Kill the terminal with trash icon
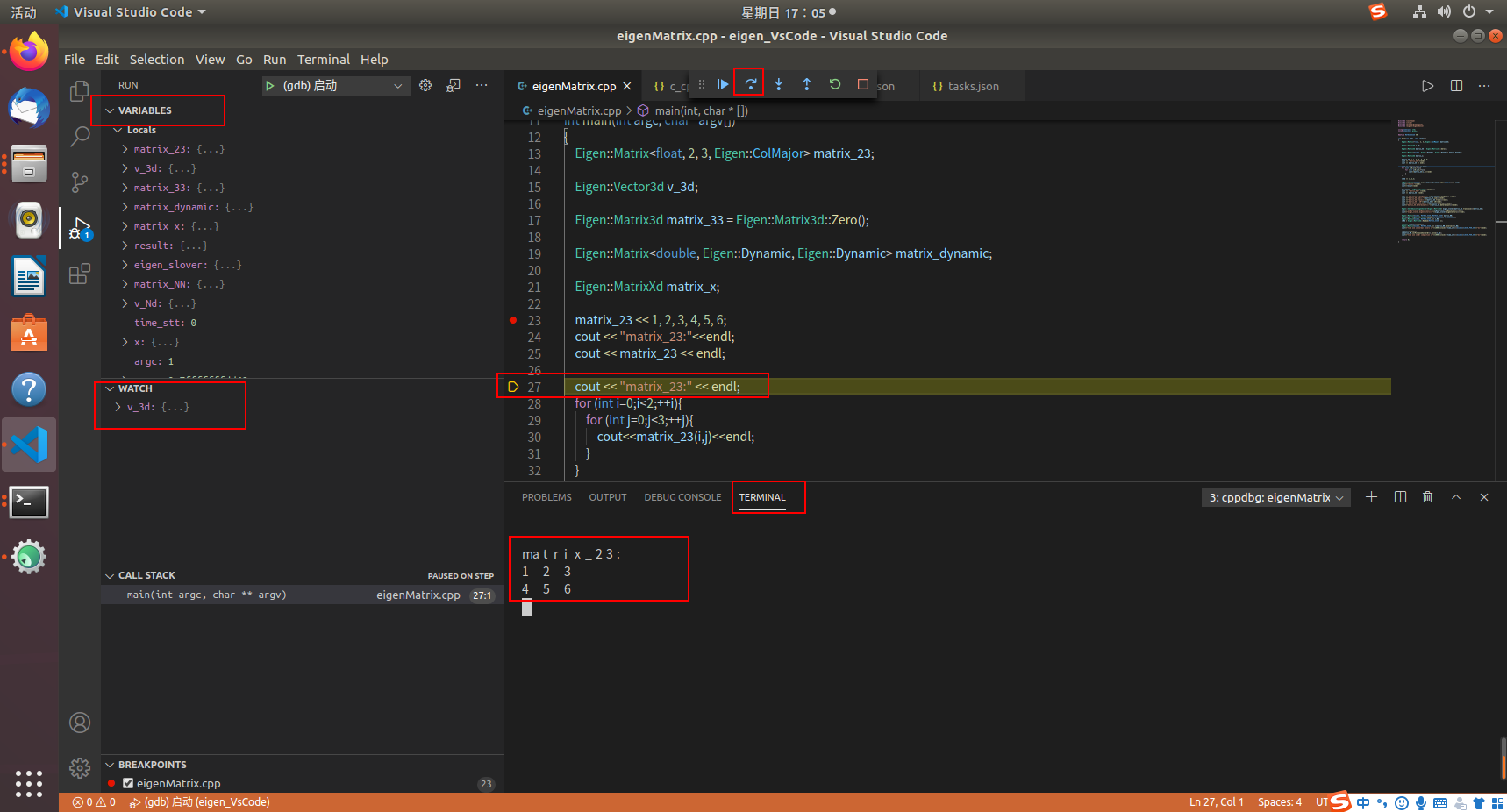This screenshot has height=812, width=1507. coord(1428,497)
